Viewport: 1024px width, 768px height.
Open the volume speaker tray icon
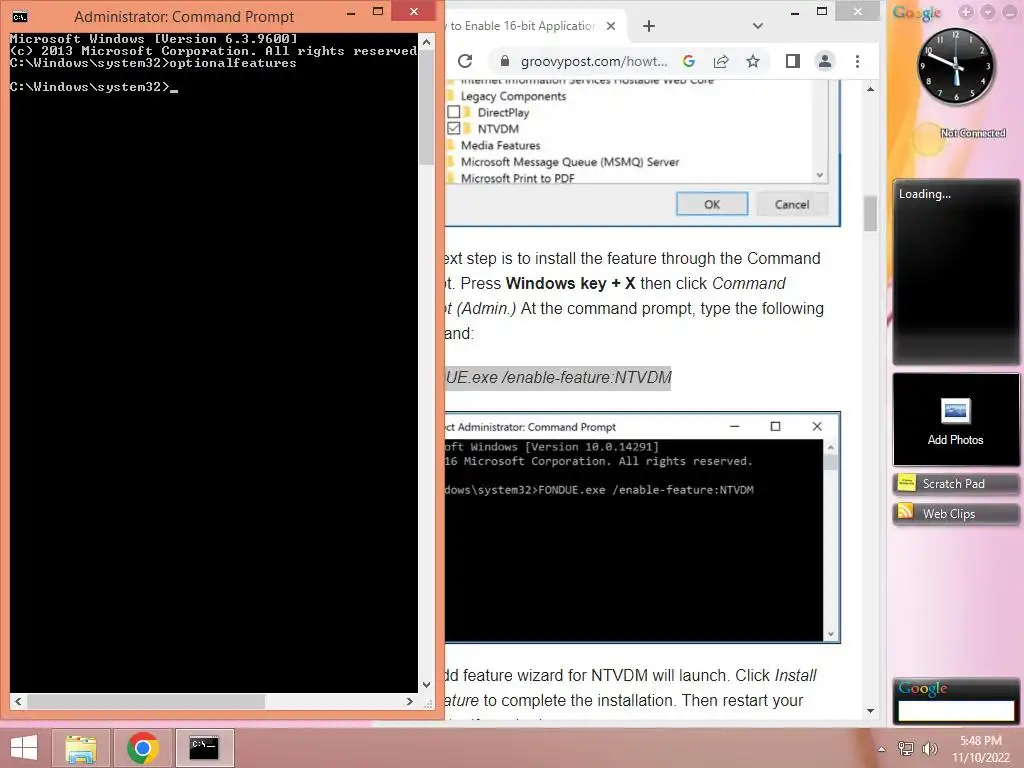tap(929, 749)
